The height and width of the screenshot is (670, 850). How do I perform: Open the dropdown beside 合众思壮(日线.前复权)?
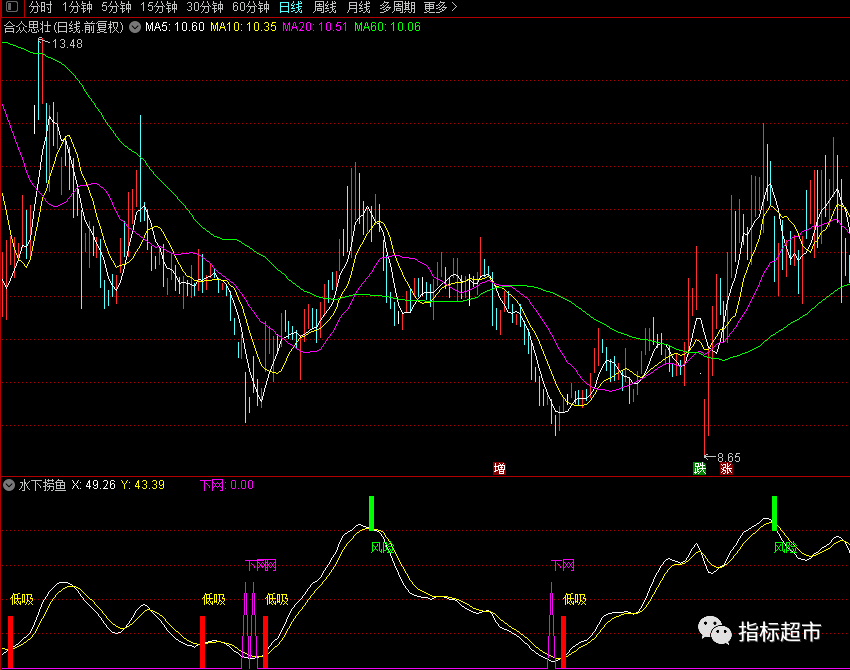pyautogui.click(x=135, y=27)
